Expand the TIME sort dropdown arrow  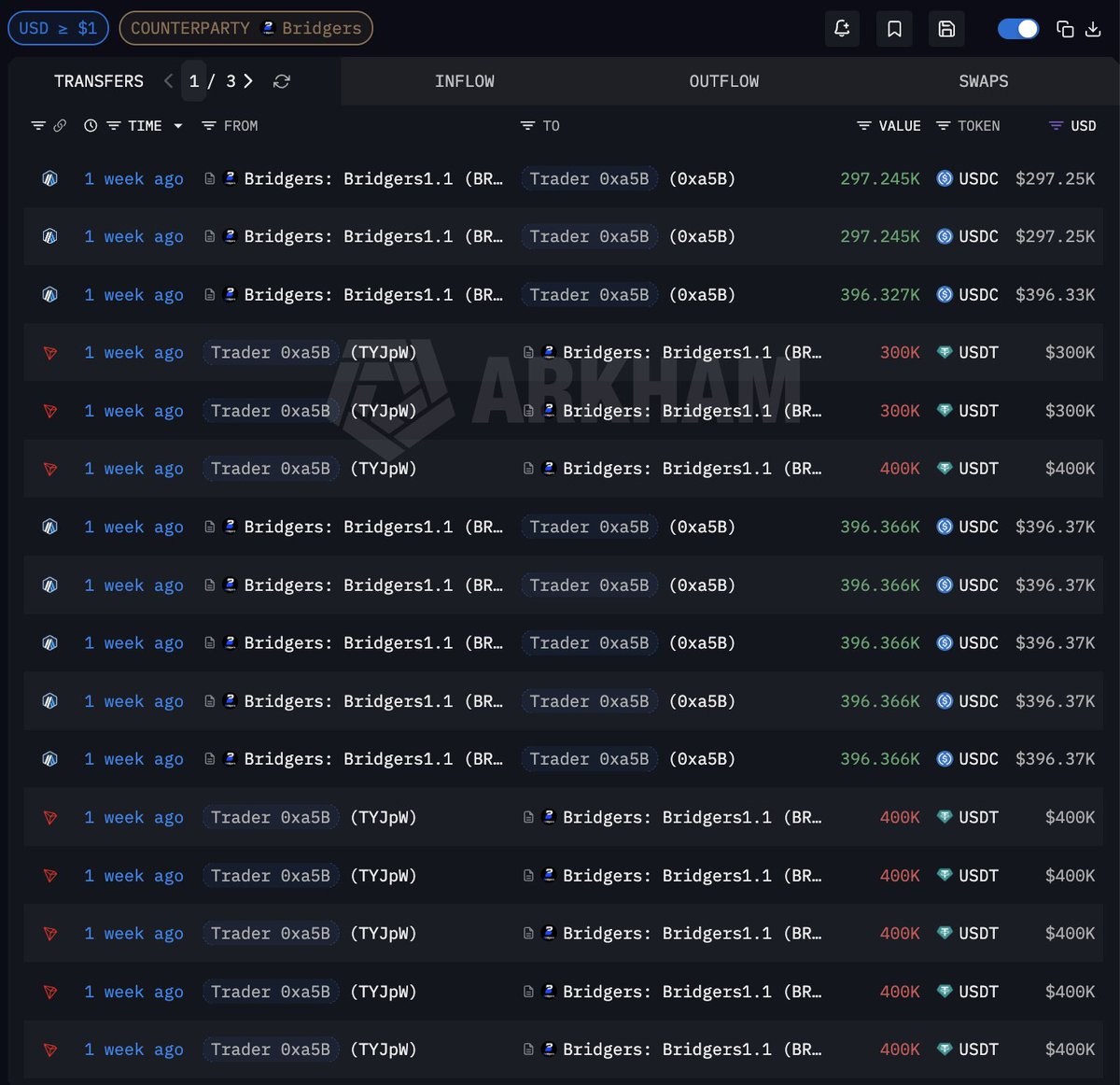(x=177, y=126)
